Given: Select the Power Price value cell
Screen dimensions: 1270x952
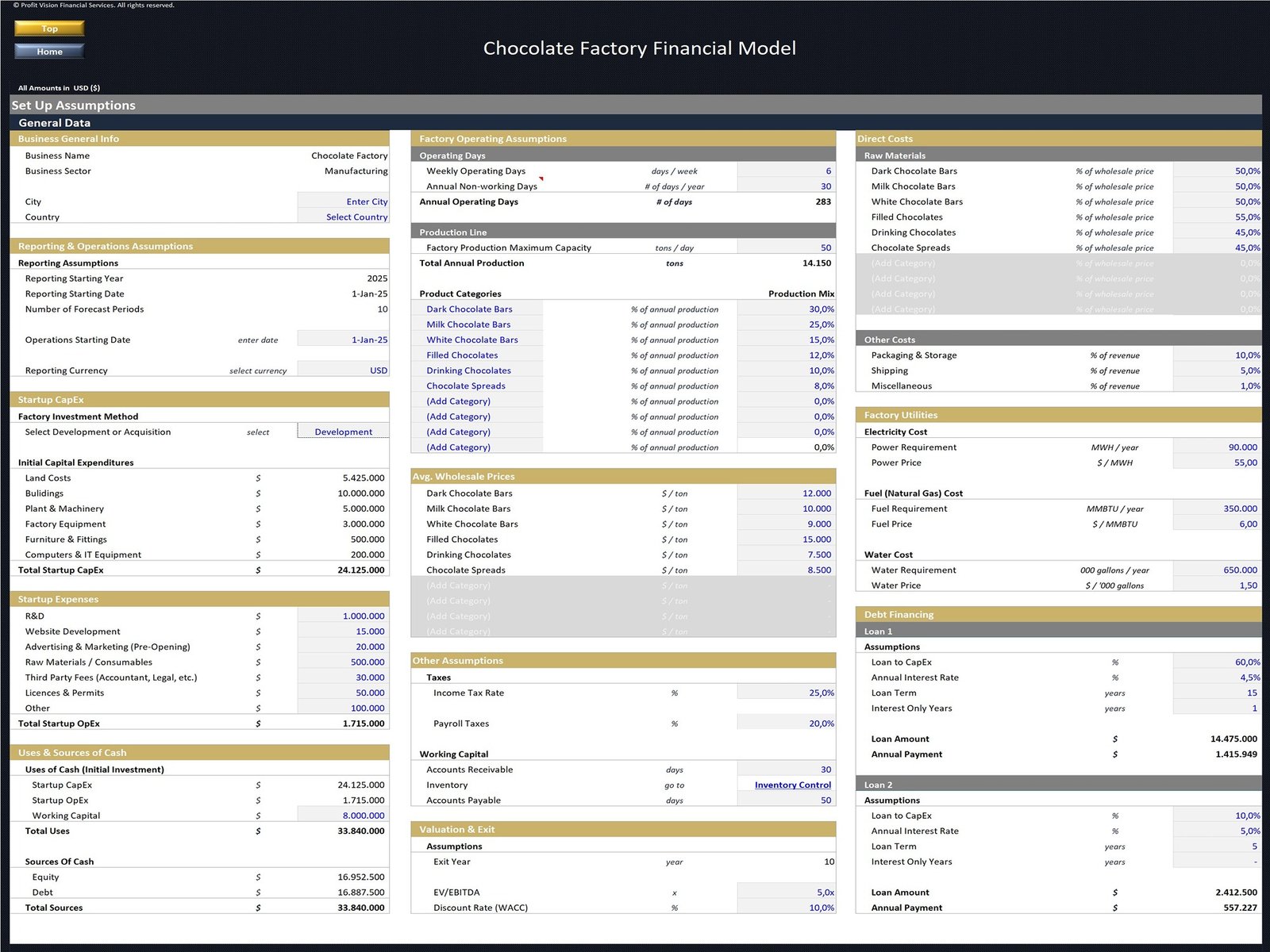Looking at the screenshot, I should [x=1217, y=463].
